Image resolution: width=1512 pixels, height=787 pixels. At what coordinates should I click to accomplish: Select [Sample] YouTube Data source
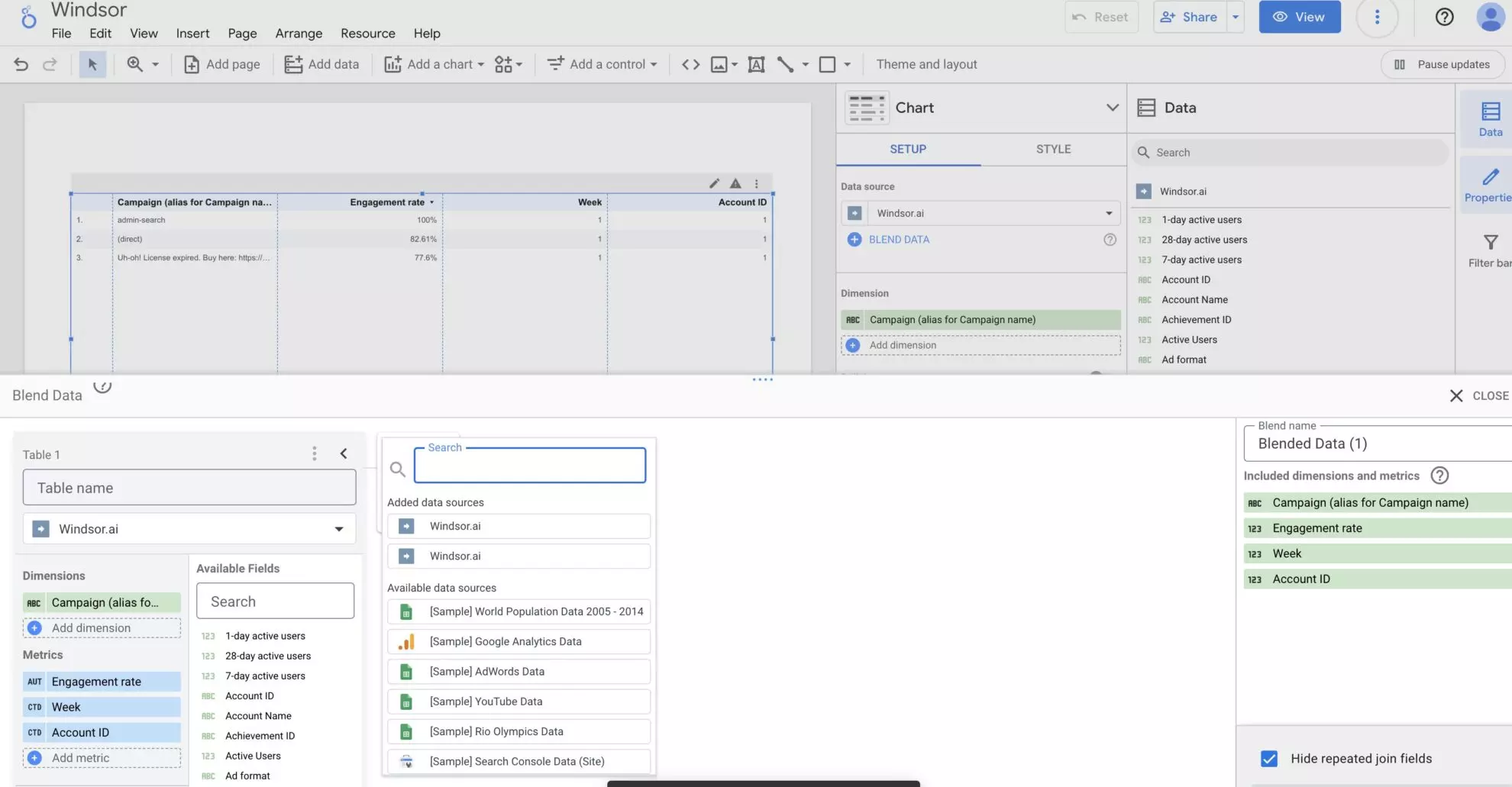pyautogui.click(x=519, y=702)
